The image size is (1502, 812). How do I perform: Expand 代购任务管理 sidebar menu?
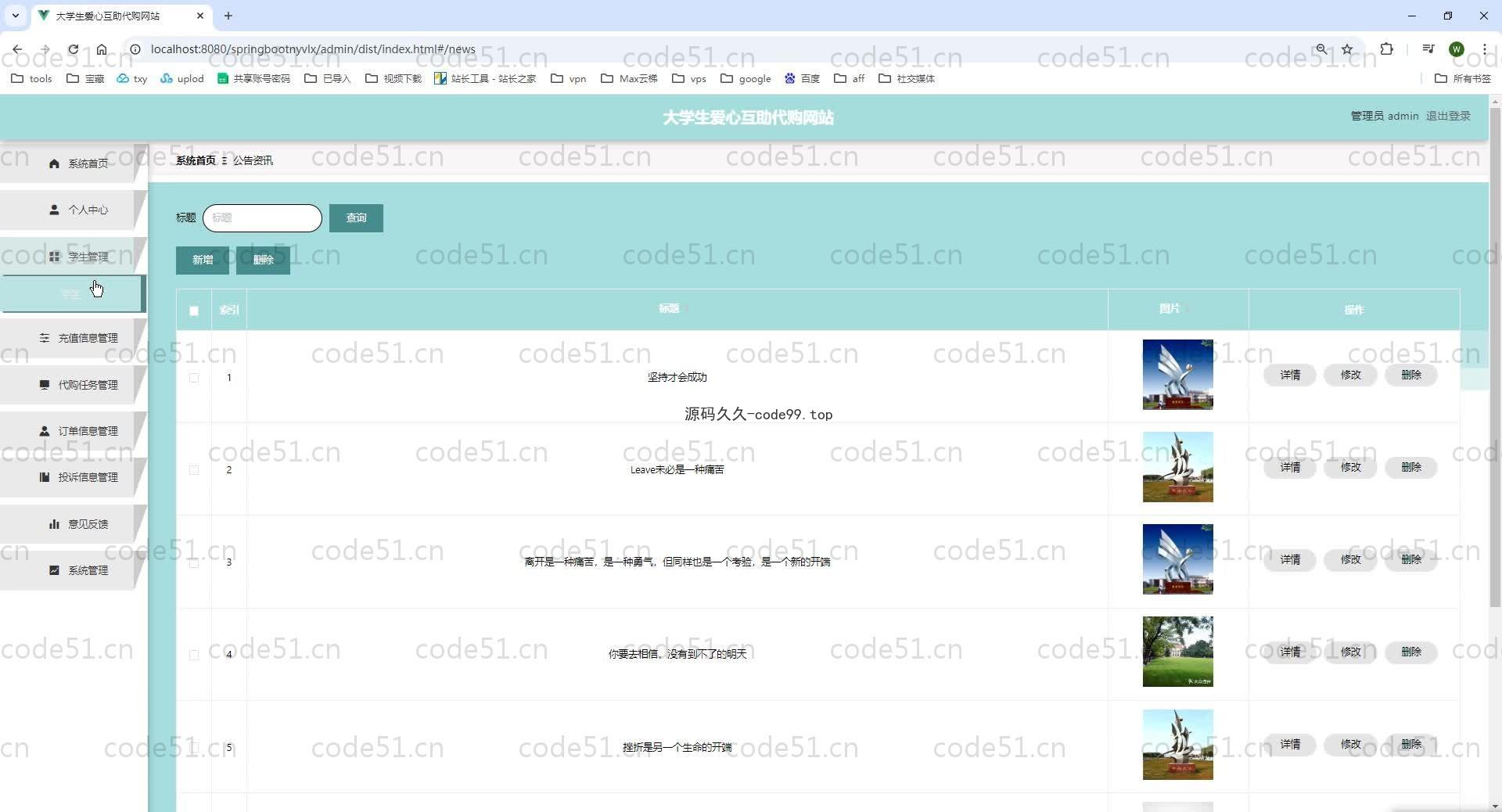point(73,385)
